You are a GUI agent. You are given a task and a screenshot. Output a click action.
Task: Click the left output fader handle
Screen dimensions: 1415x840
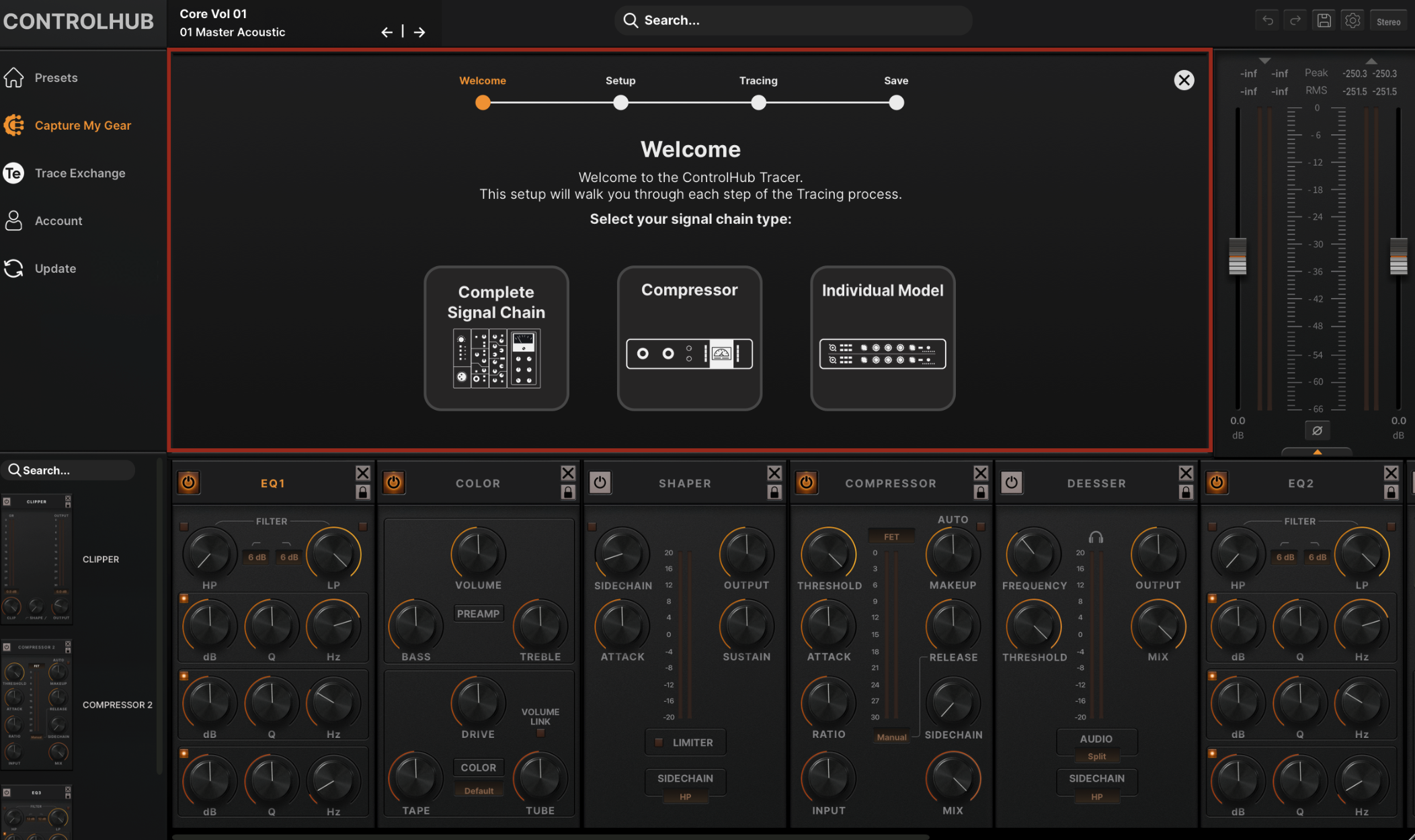pos(1238,256)
